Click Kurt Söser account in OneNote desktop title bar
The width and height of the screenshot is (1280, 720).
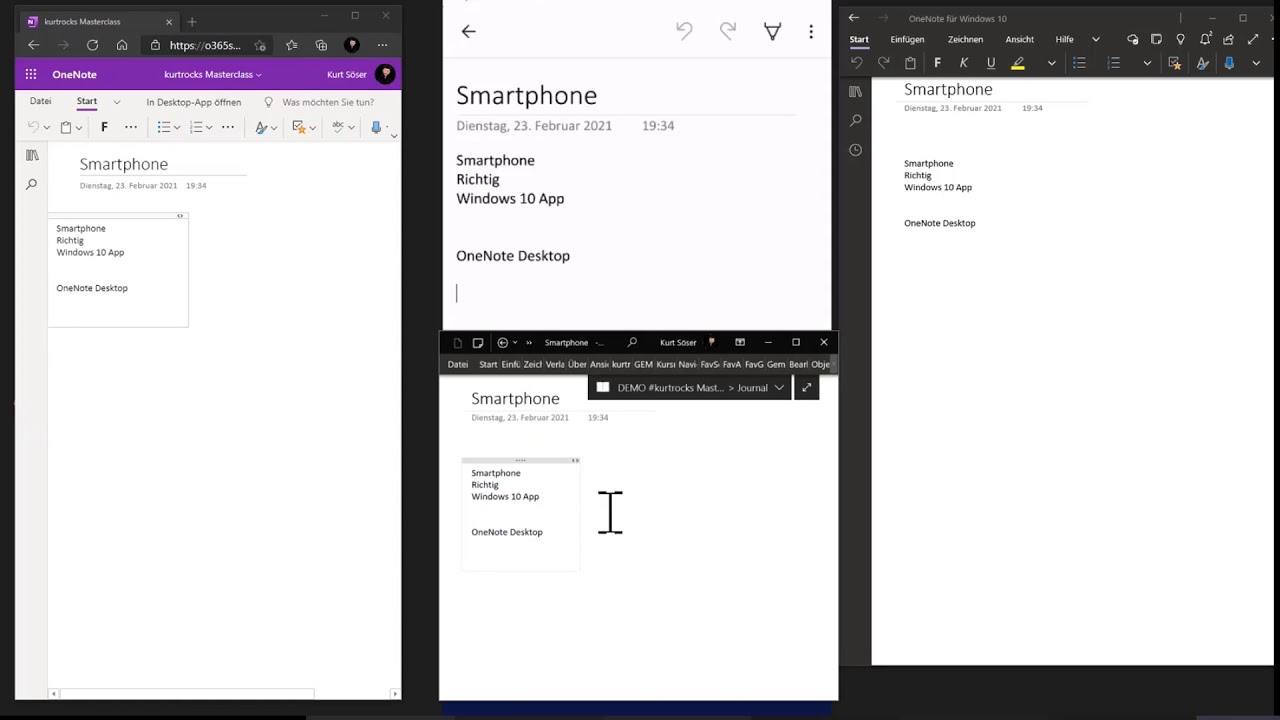click(678, 343)
